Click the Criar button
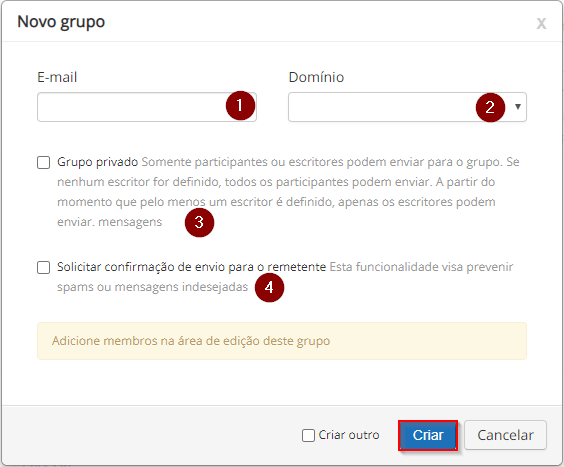 pos(428,435)
